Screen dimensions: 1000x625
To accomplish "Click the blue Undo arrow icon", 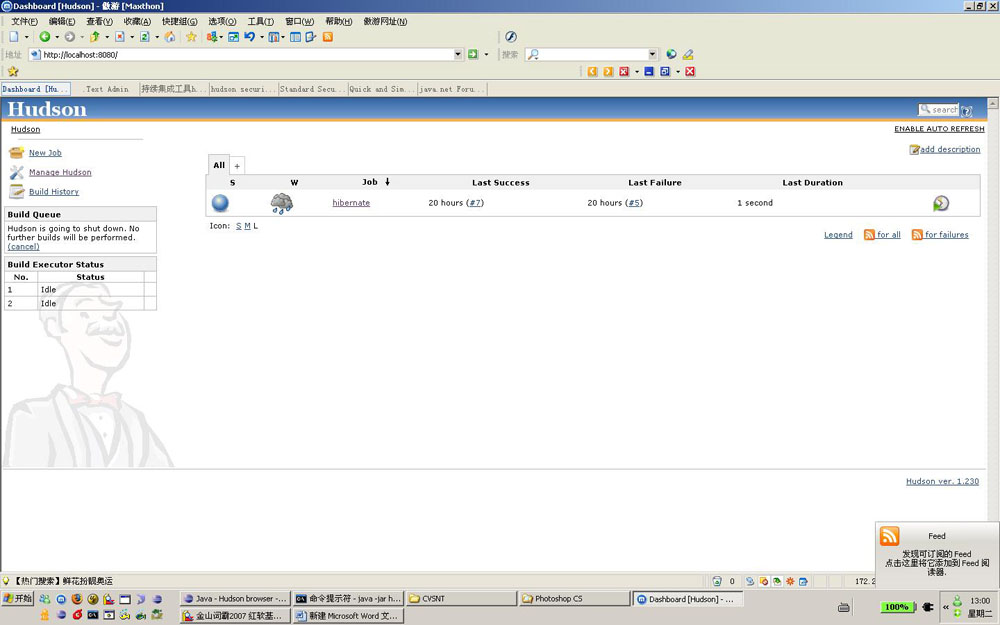I will (249, 37).
